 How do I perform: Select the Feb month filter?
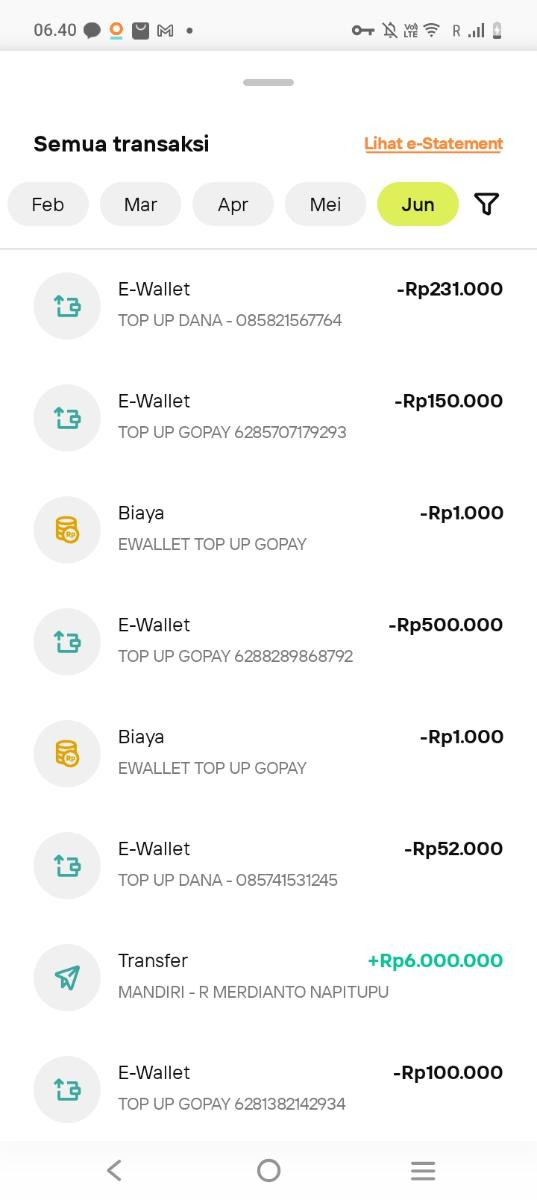click(48, 204)
